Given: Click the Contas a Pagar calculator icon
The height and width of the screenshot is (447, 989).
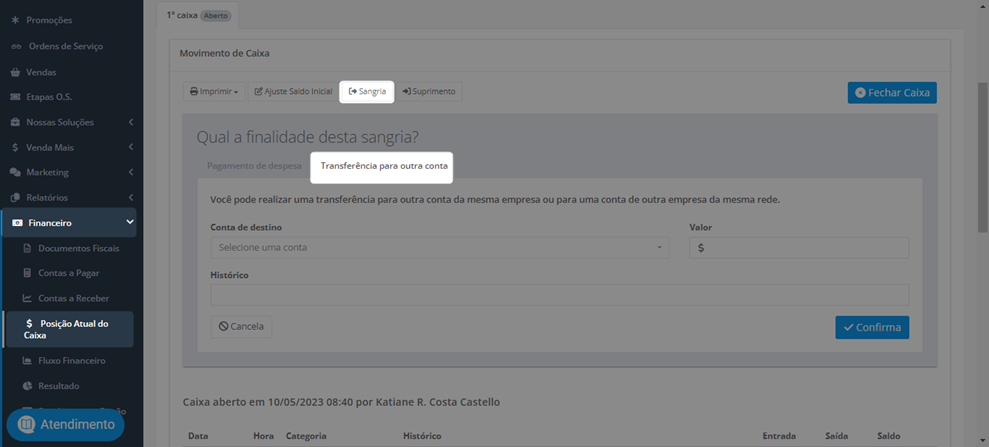Looking at the screenshot, I should (x=27, y=273).
